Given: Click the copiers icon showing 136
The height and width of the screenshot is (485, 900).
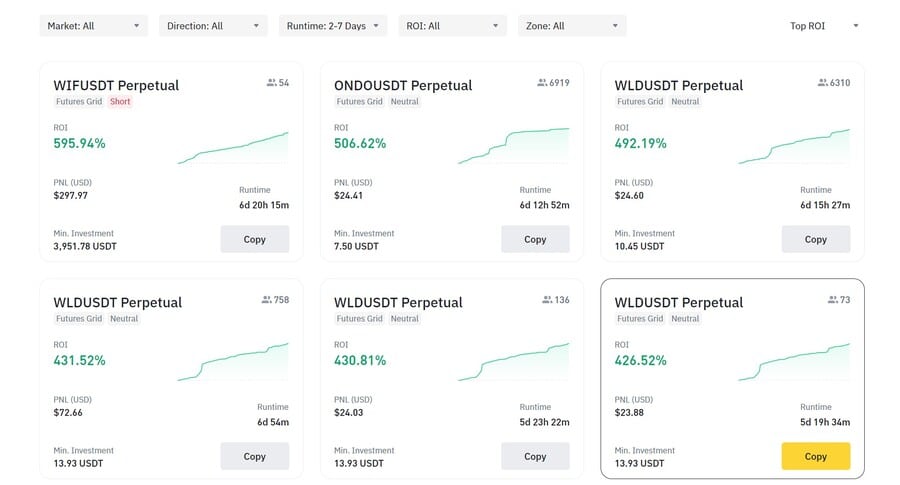Looking at the screenshot, I should click(547, 299).
